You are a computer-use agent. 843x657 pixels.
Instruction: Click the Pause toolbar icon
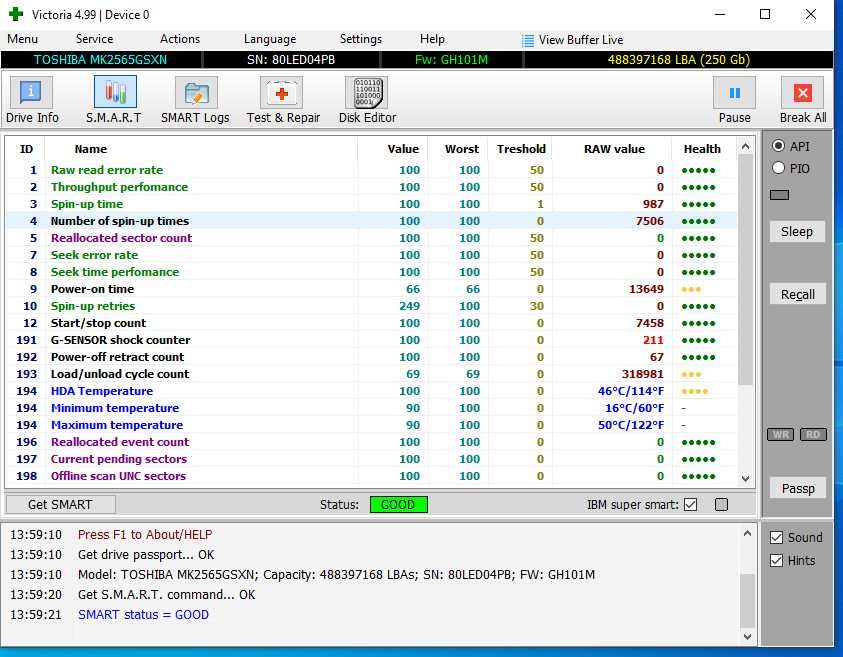pos(734,100)
